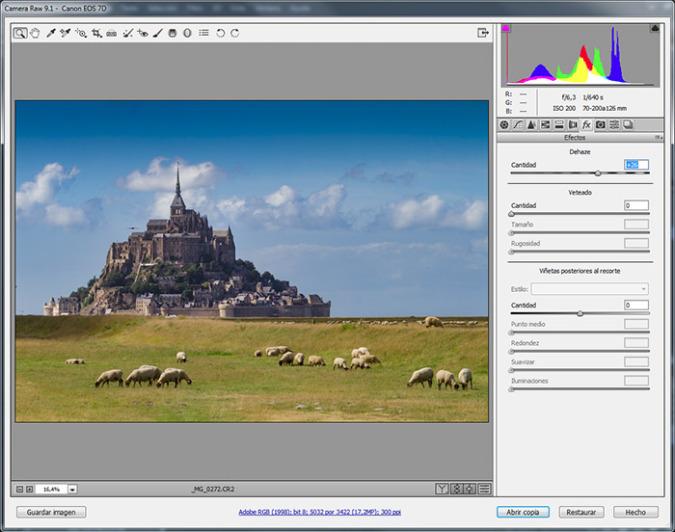This screenshot has width=675, height=532.
Task: Switch to the Camera Calibration tab
Action: (601, 125)
